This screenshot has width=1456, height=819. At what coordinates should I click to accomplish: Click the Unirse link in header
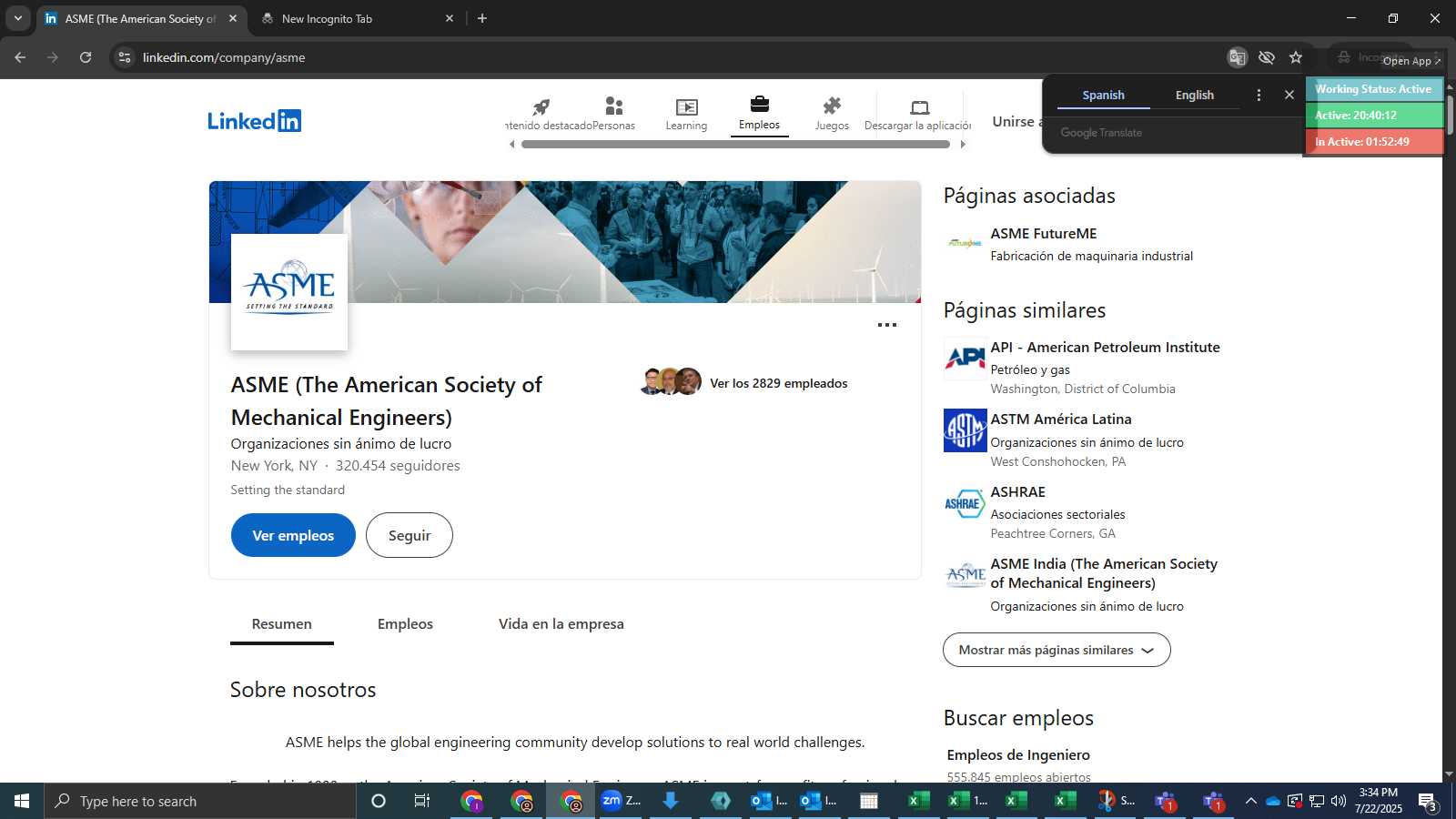(1016, 122)
